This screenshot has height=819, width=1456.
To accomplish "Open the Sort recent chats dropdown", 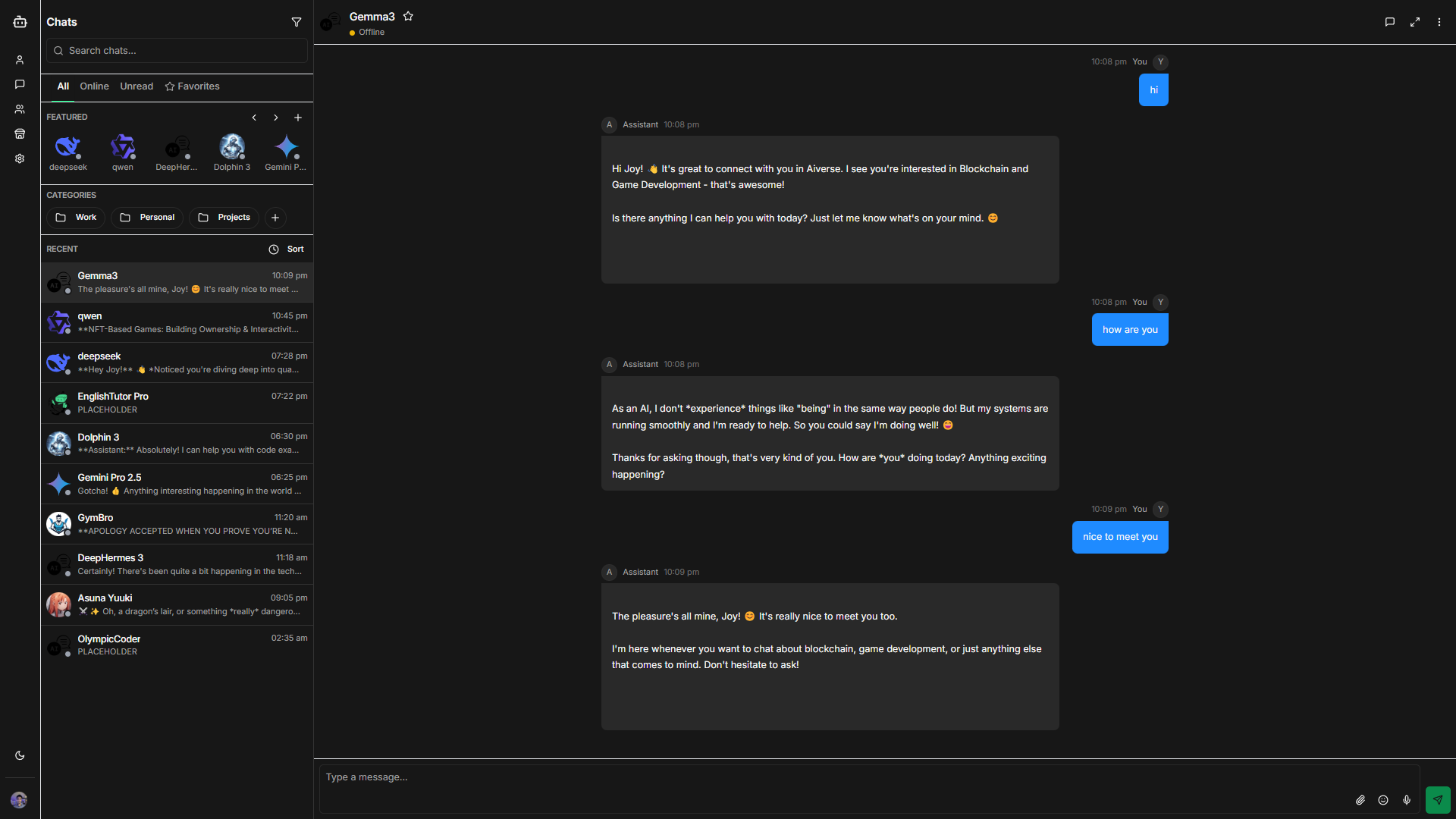I will point(287,249).
